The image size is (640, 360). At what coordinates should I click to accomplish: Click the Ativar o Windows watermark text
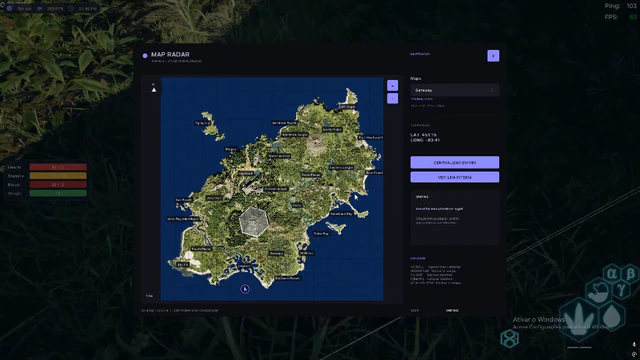pos(539,320)
